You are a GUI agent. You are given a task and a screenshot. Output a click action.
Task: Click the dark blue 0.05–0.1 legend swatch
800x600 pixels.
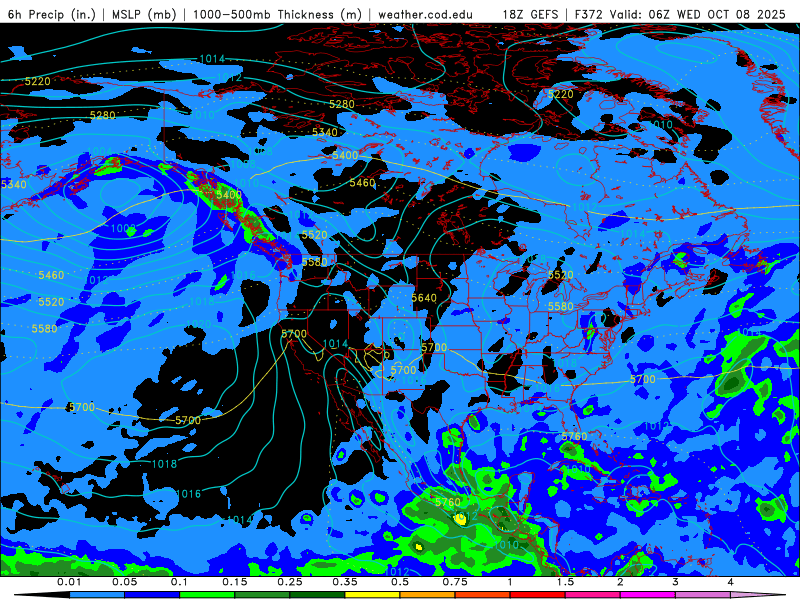[153, 595]
